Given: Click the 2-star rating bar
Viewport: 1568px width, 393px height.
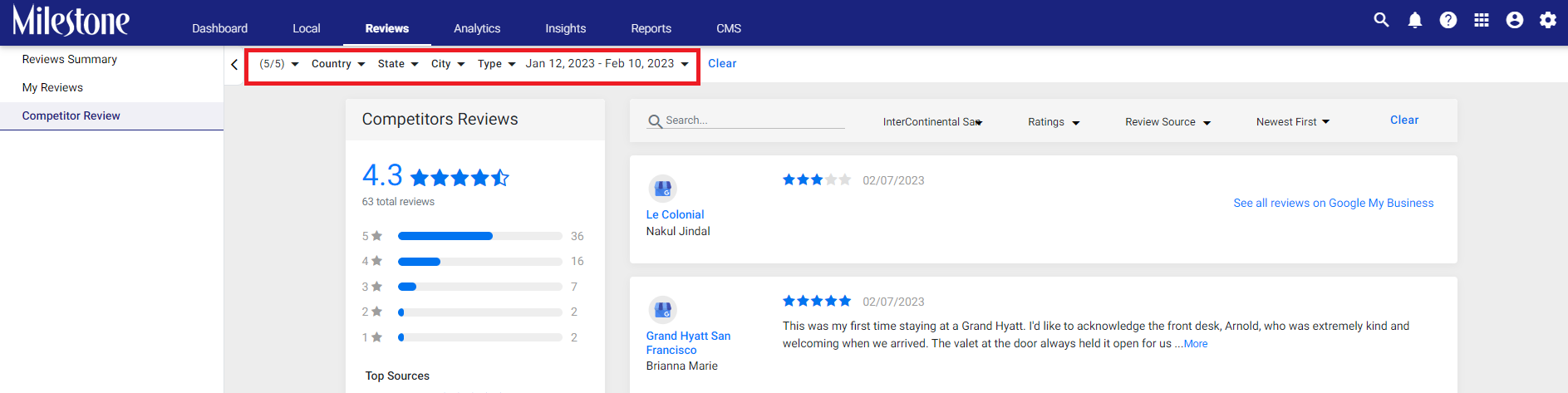Looking at the screenshot, I should pyautogui.click(x=480, y=312).
